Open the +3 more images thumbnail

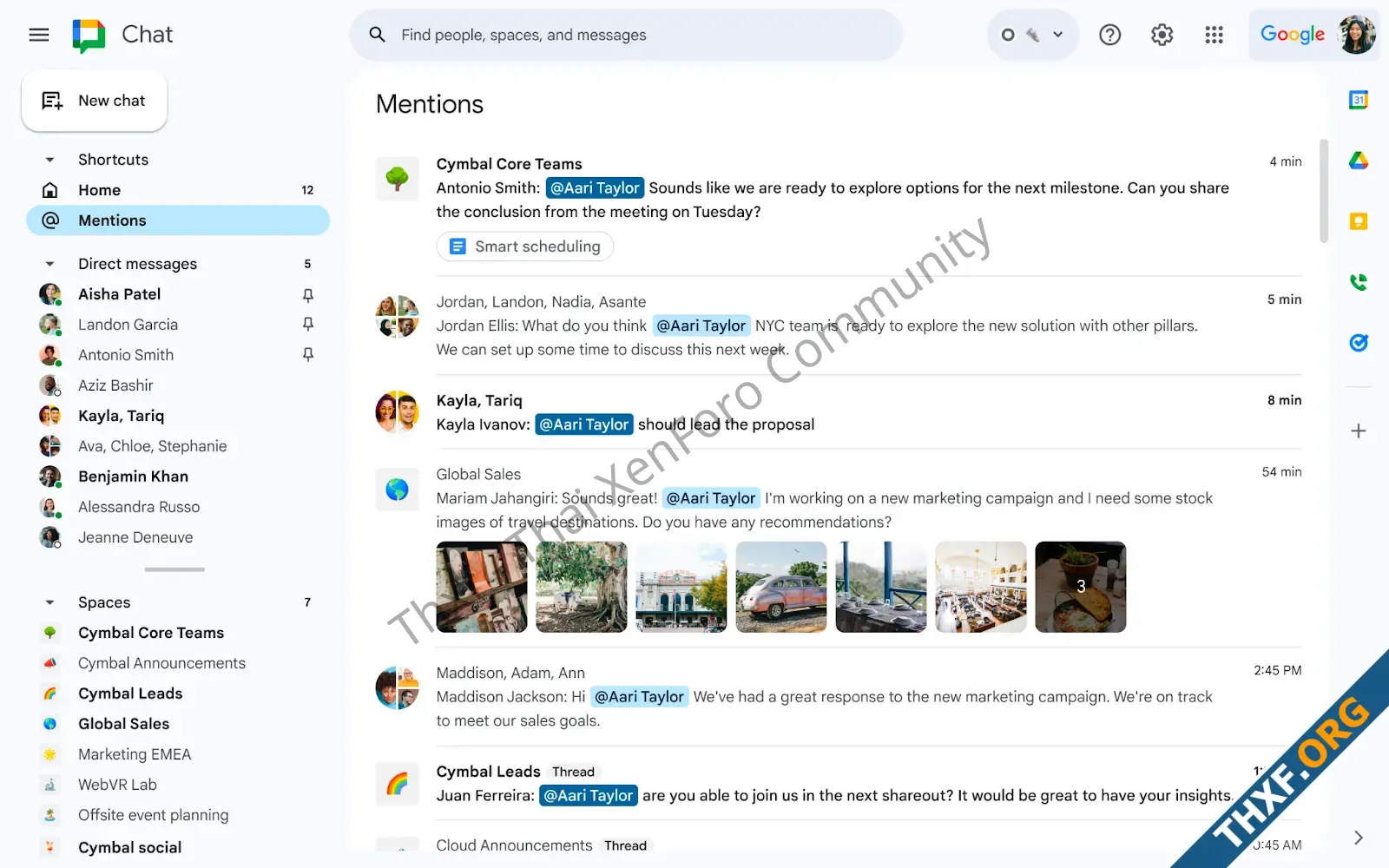pyautogui.click(x=1081, y=587)
